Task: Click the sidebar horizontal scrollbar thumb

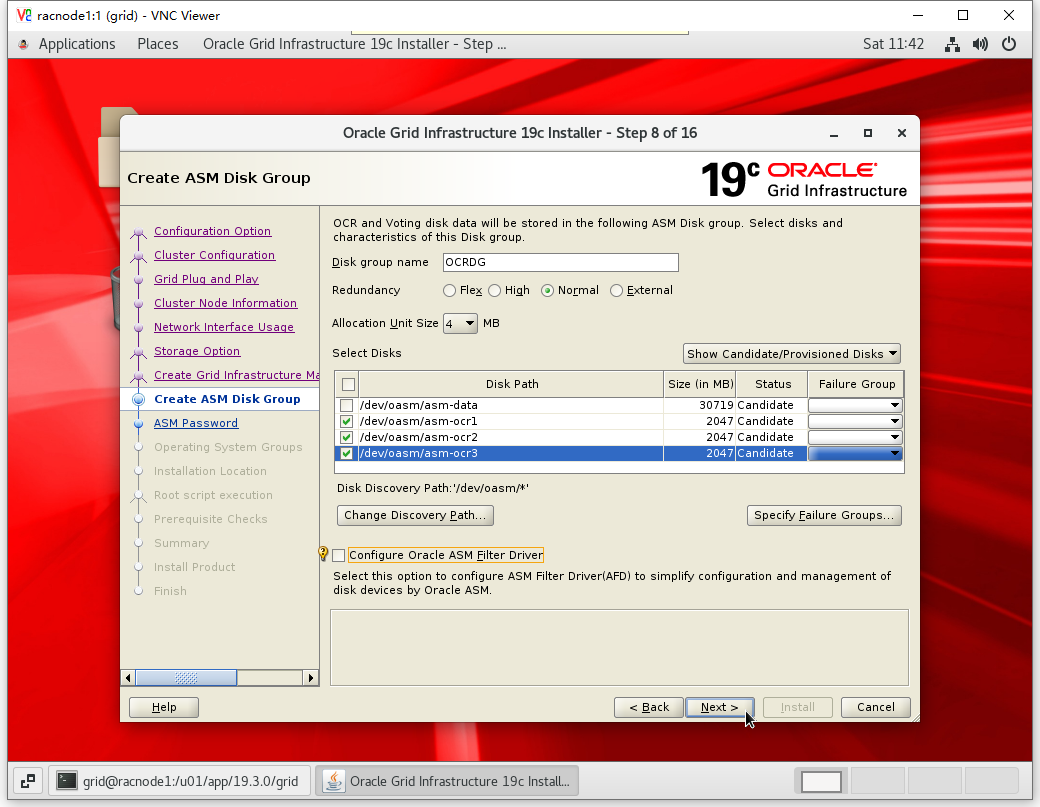Action: (x=186, y=678)
